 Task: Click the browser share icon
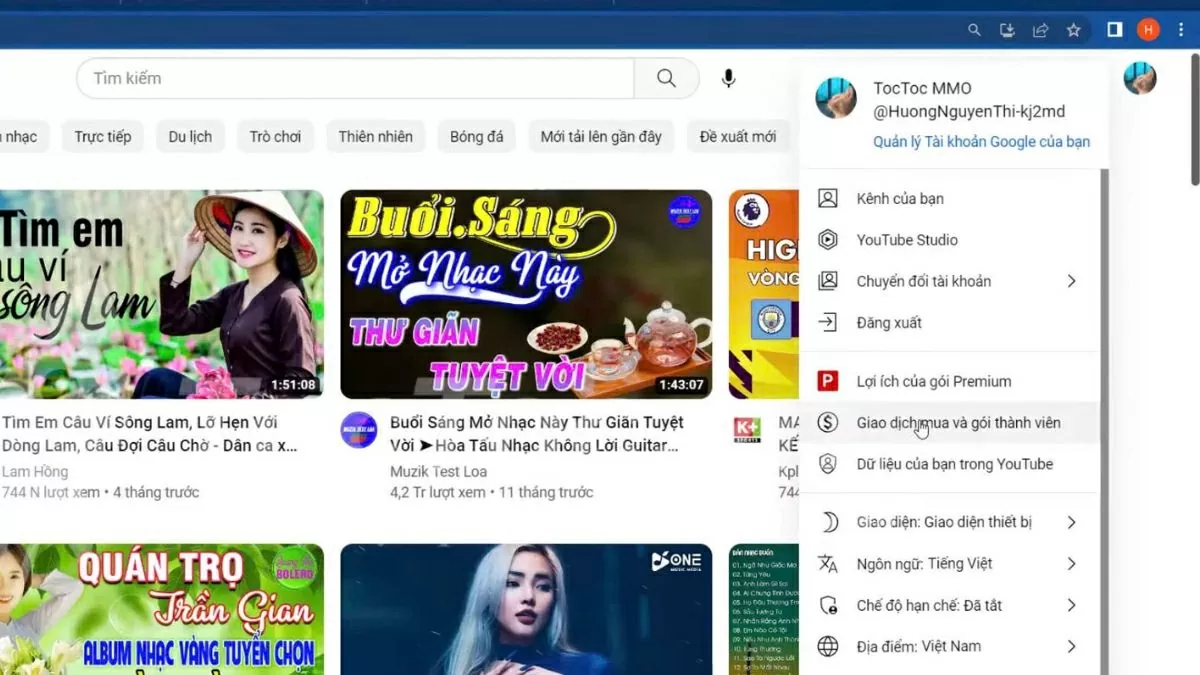pyautogui.click(x=1040, y=30)
